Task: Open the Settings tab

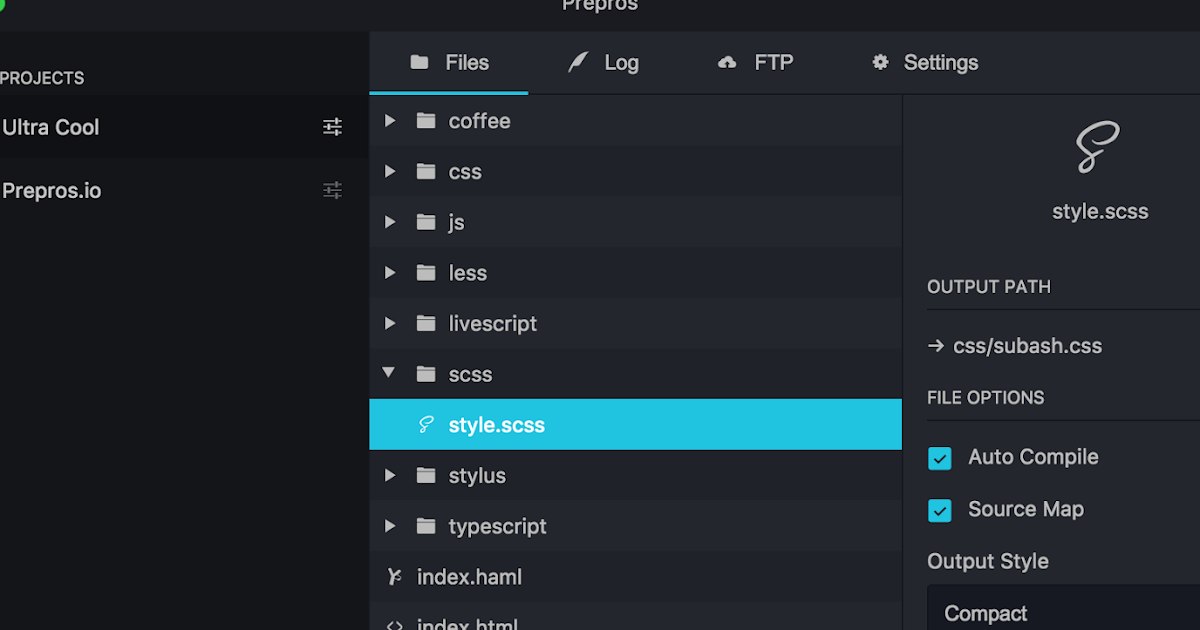Action: (925, 62)
